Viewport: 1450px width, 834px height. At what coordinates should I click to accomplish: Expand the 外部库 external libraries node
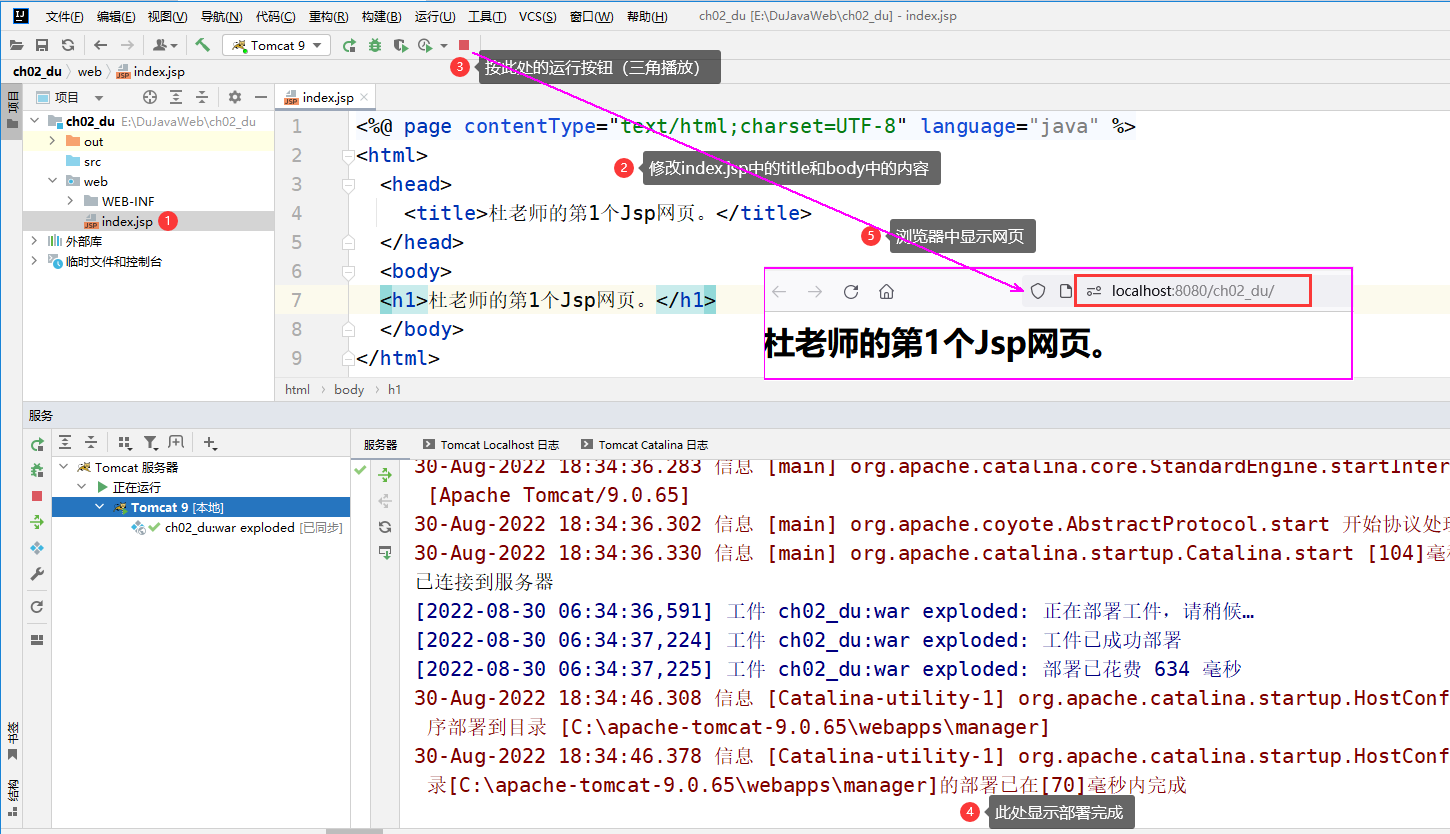pos(35,241)
